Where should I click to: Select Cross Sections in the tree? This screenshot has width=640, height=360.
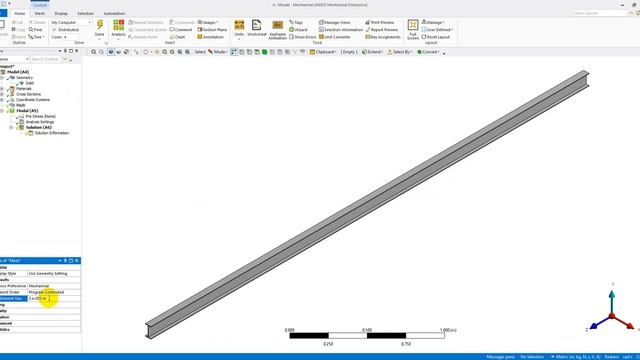tap(29, 94)
